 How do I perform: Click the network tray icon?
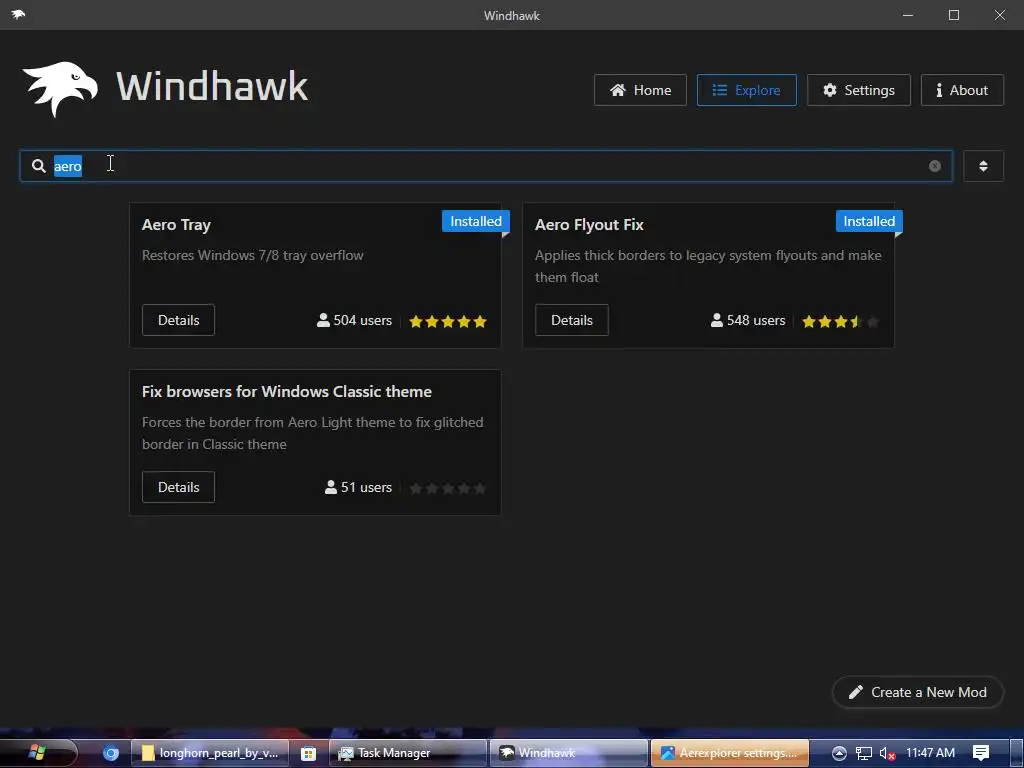tap(863, 754)
